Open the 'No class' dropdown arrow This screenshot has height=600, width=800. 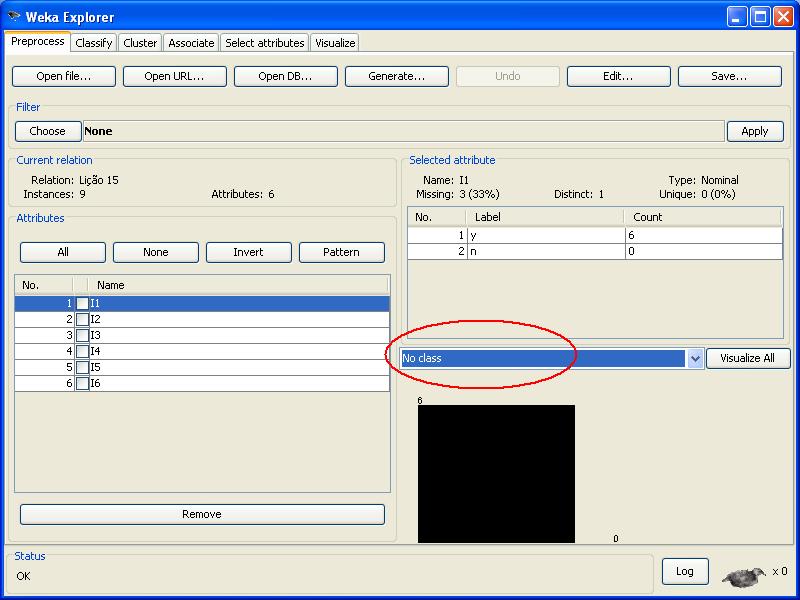coord(695,358)
